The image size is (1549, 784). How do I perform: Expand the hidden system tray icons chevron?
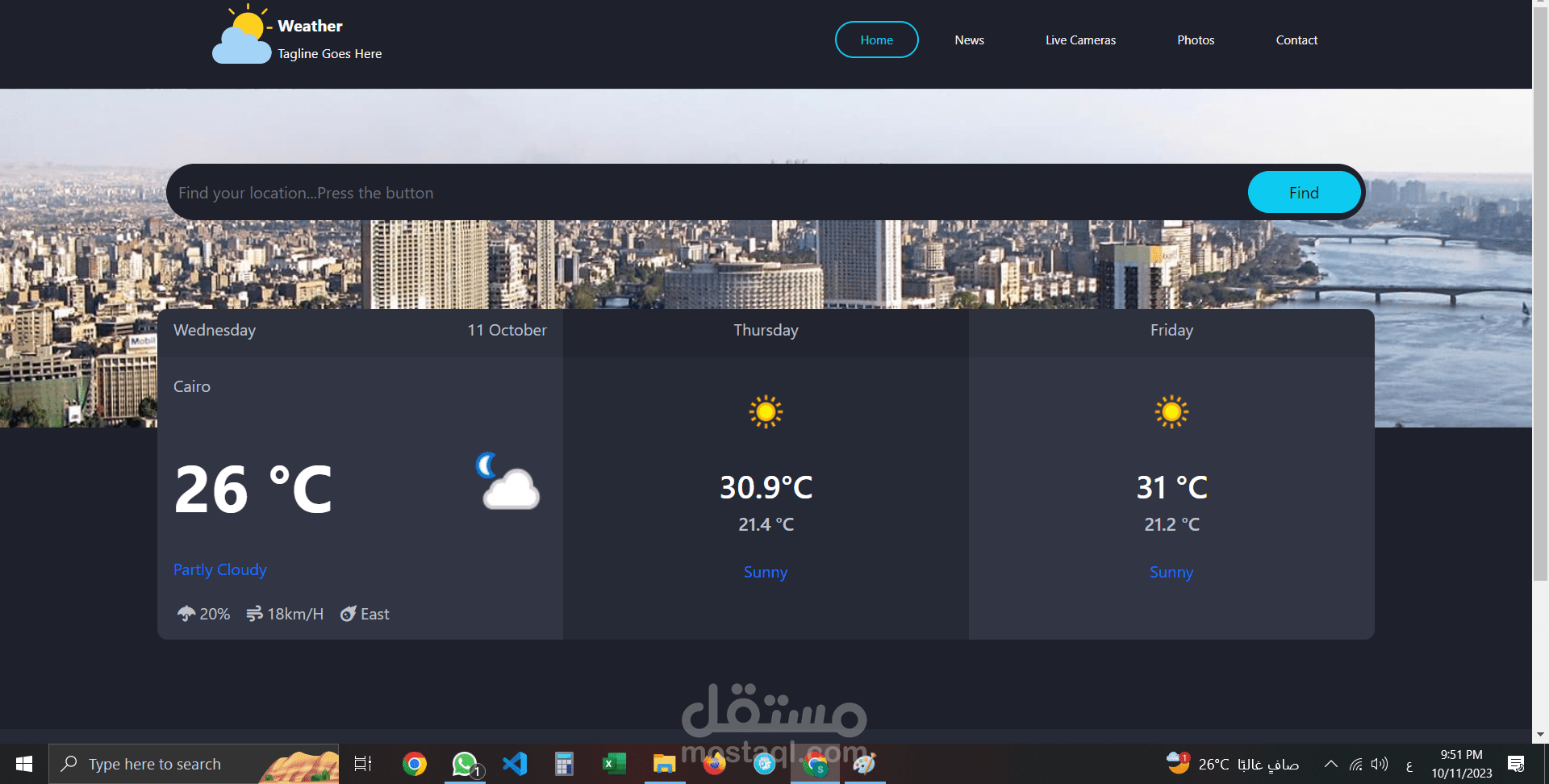(x=1330, y=764)
